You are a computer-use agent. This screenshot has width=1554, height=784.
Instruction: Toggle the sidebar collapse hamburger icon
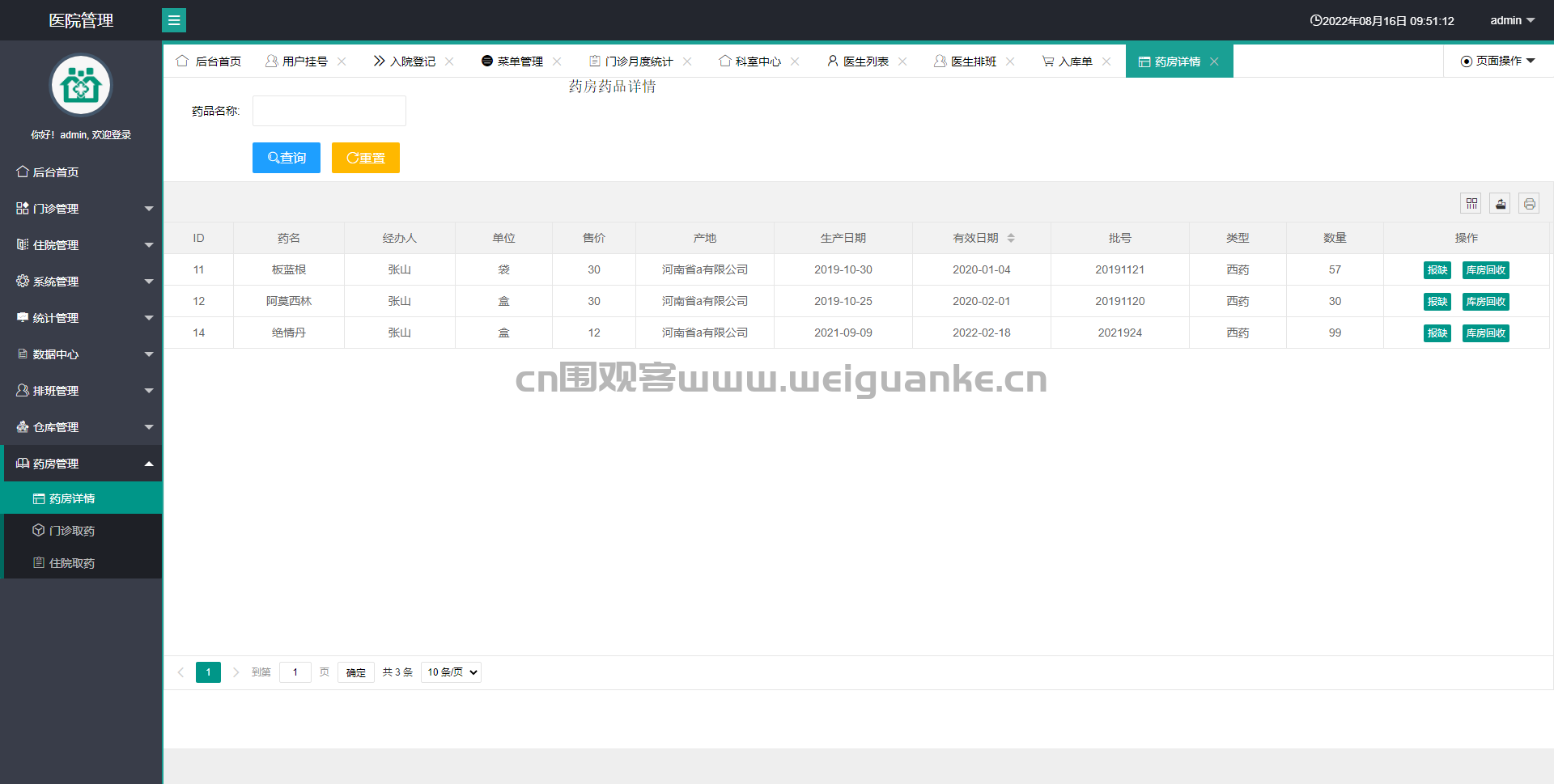pyautogui.click(x=174, y=20)
